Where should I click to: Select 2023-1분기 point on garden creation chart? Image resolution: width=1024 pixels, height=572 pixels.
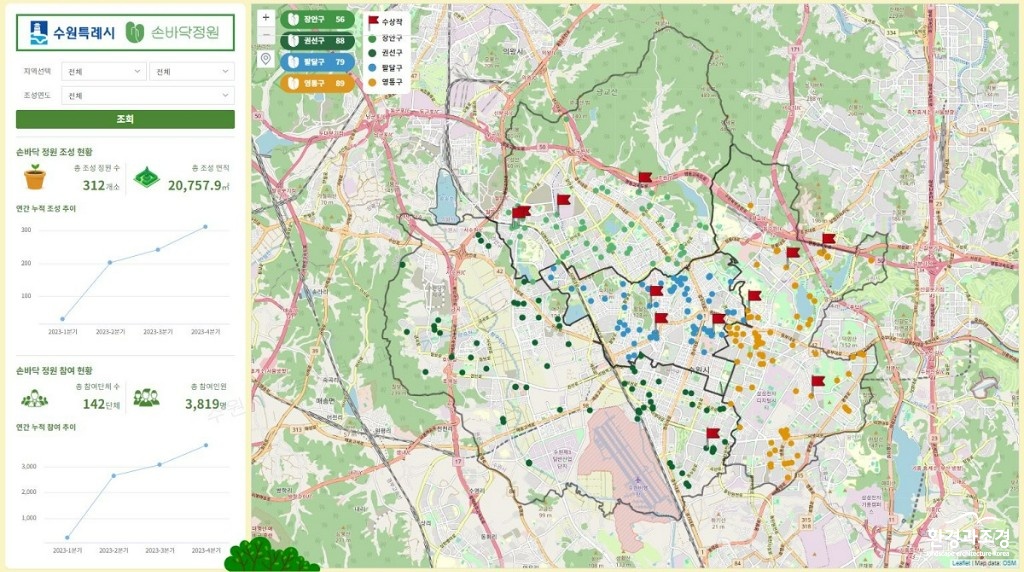63,319
